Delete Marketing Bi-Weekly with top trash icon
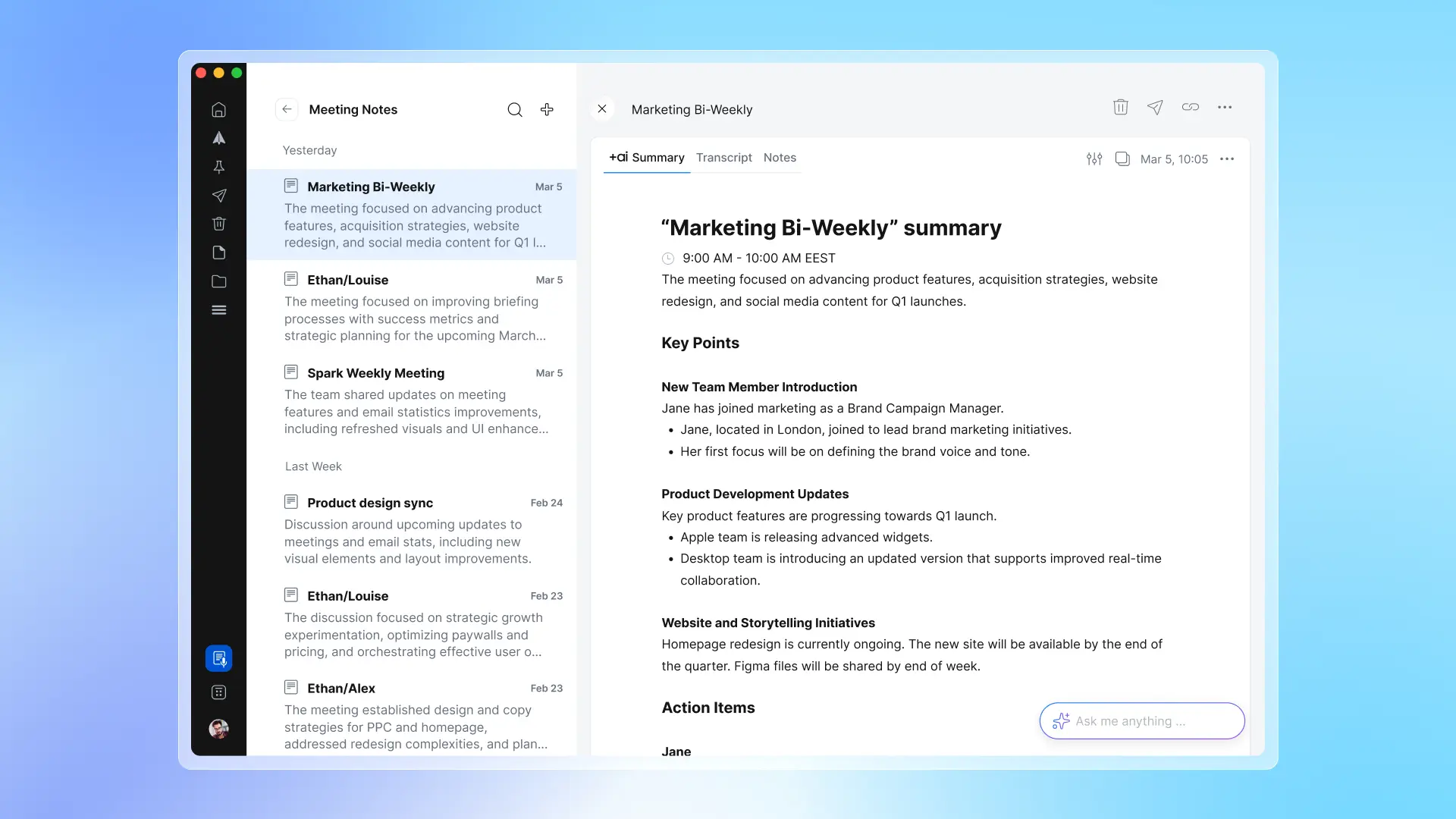This screenshot has width=1456, height=819. [x=1120, y=108]
